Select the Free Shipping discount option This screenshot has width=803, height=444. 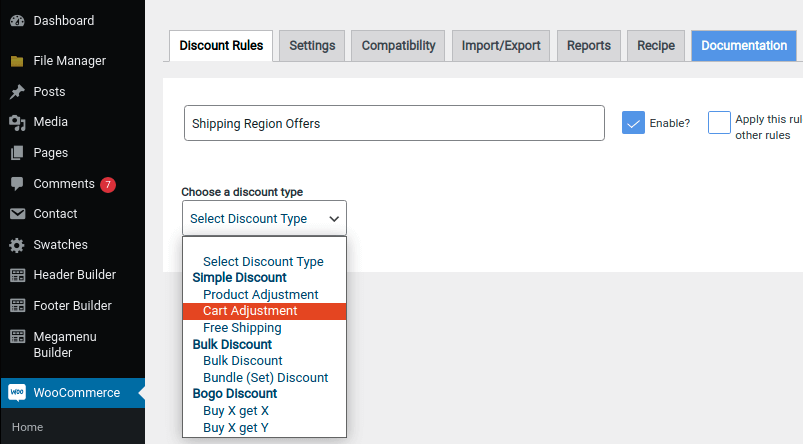pos(242,328)
